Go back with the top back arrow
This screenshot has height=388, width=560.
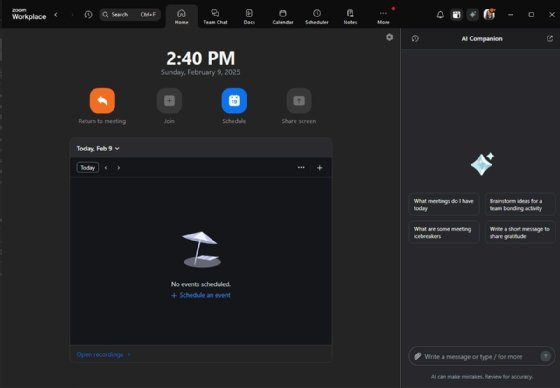point(56,15)
